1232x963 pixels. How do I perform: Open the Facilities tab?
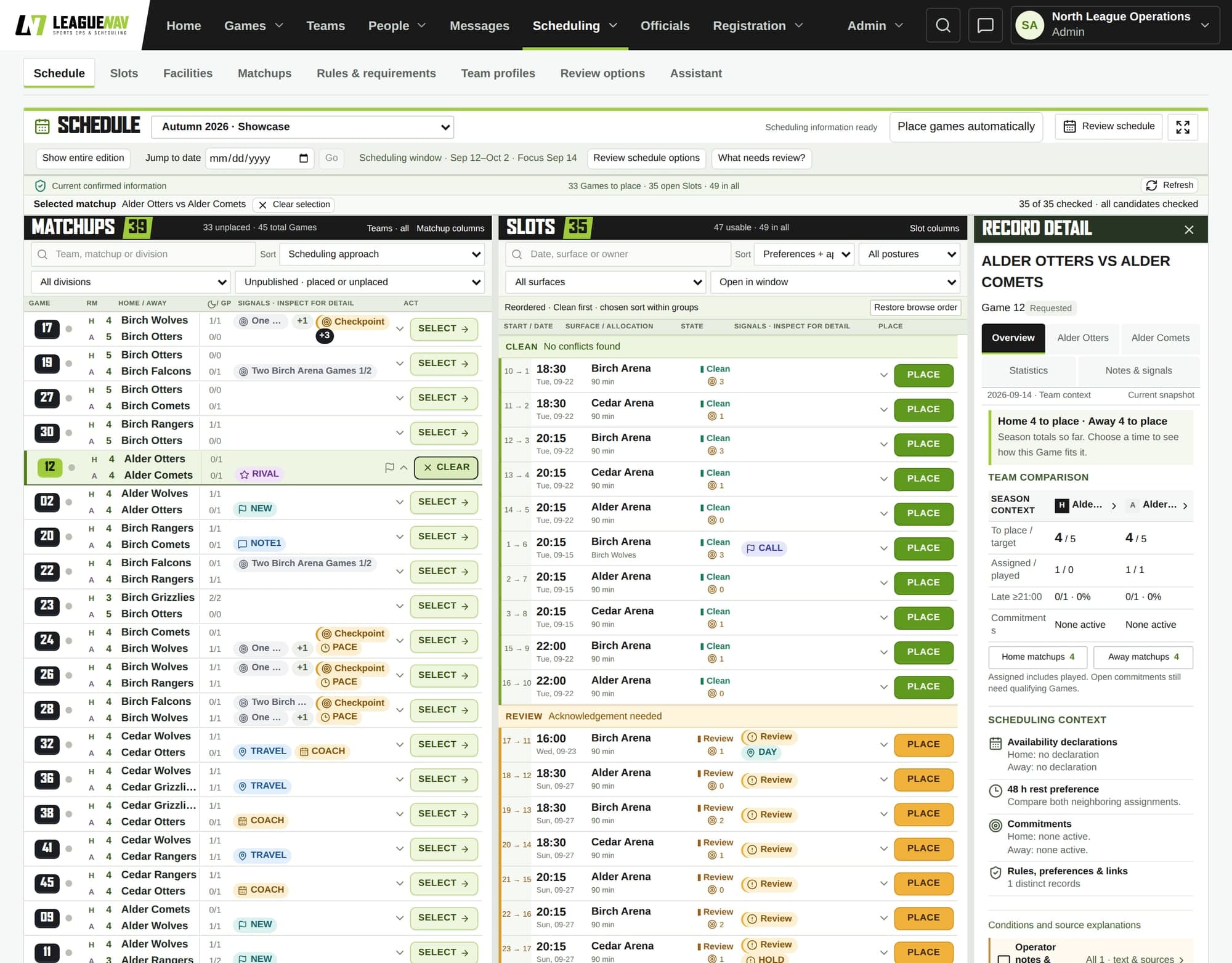[188, 73]
